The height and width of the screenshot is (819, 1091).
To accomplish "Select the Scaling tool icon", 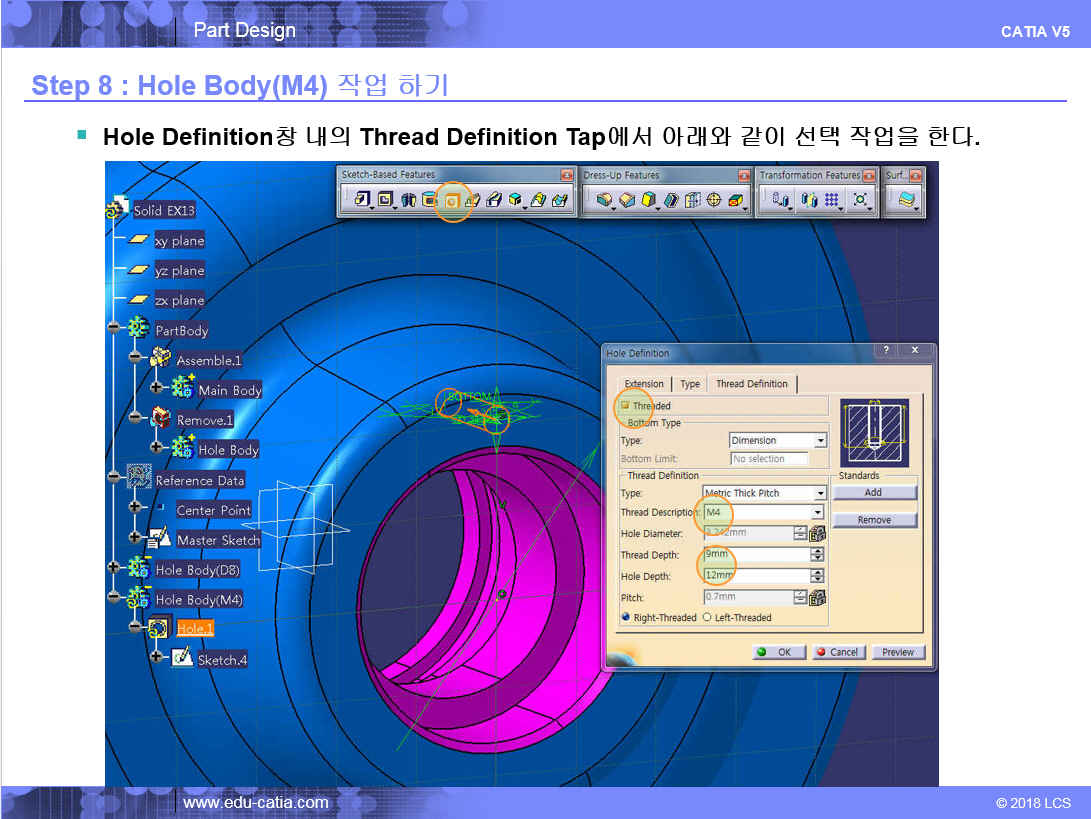I will point(861,200).
